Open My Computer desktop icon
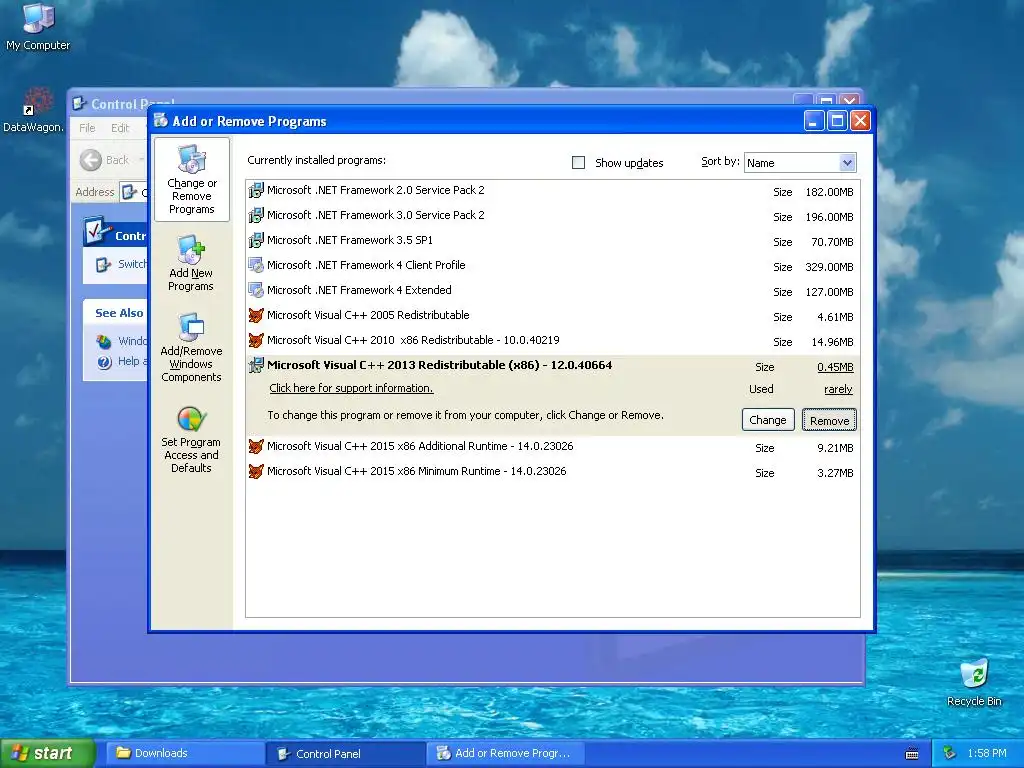The width and height of the screenshot is (1024, 768). point(38,19)
